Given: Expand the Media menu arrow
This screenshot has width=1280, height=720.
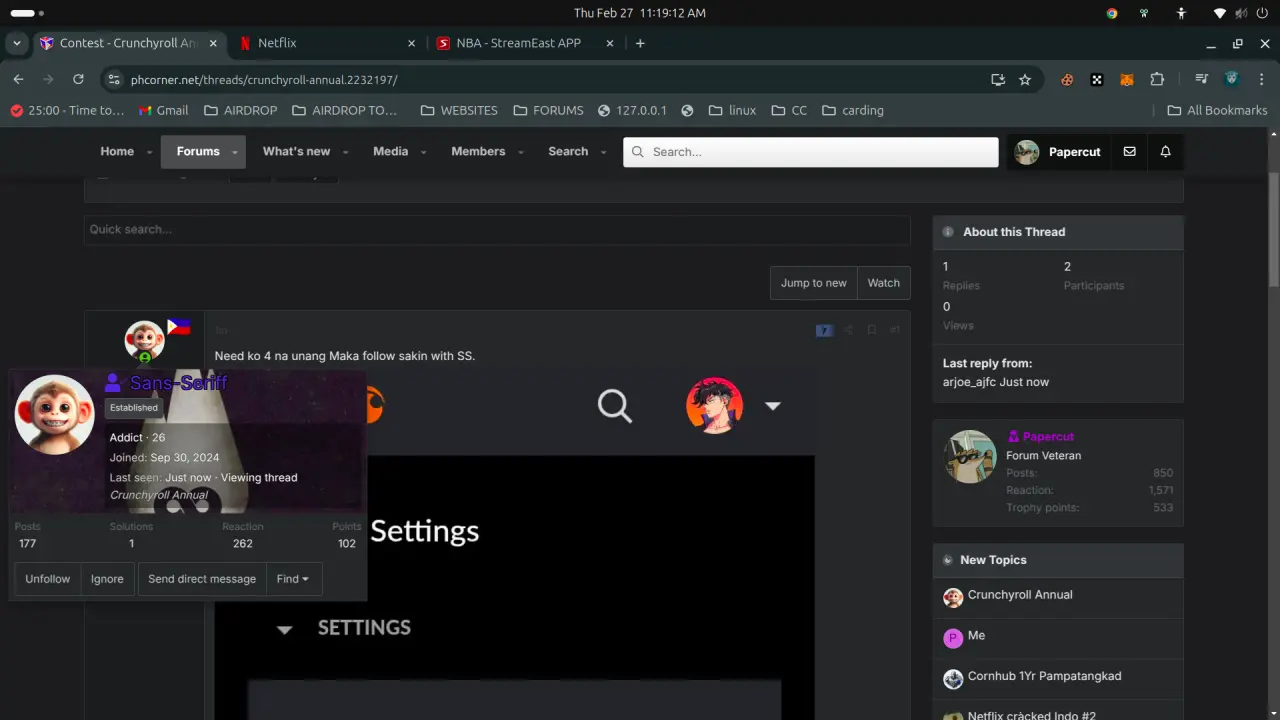Looking at the screenshot, I should 424,152.
